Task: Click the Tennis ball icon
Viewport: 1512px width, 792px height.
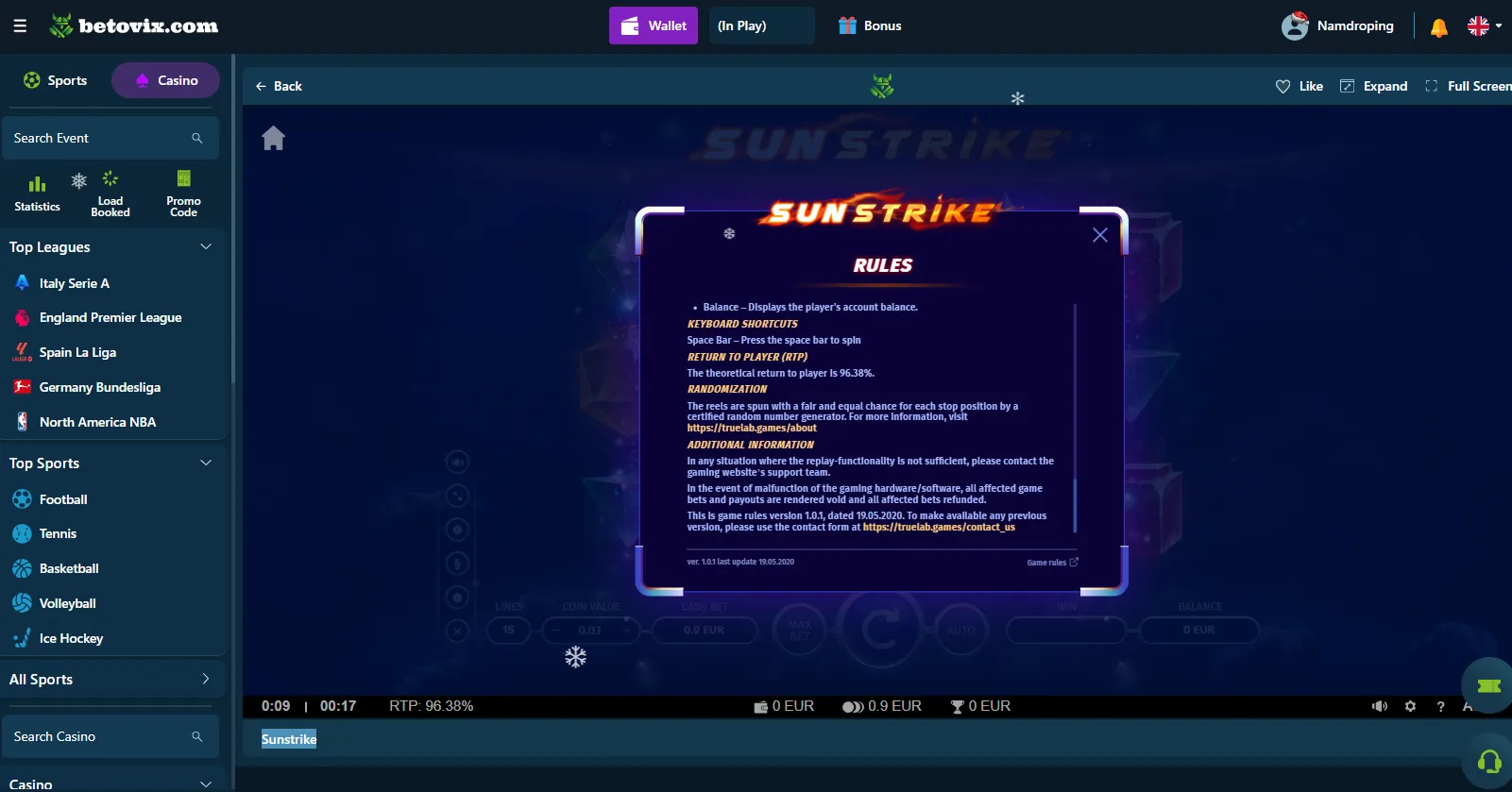Action: [x=22, y=533]
